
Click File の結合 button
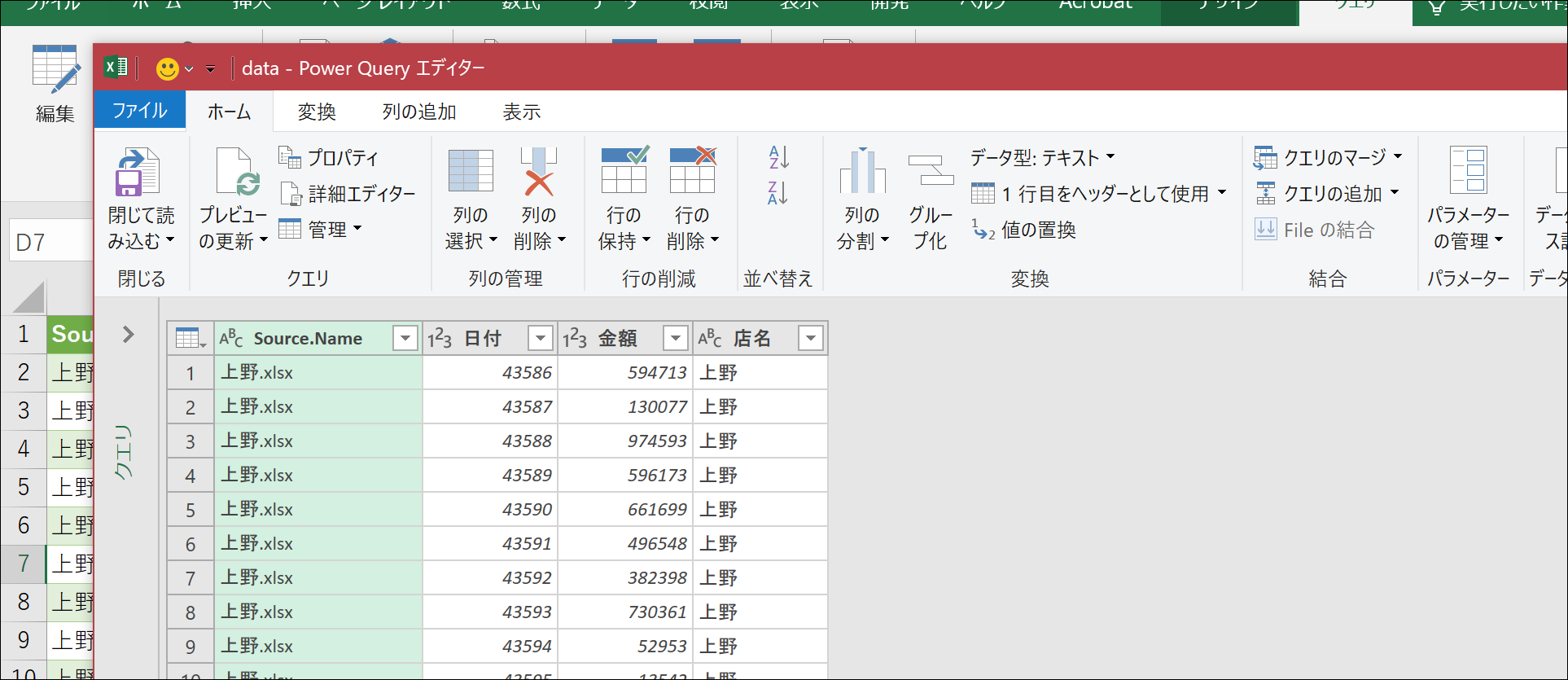tap(1315, 230)
